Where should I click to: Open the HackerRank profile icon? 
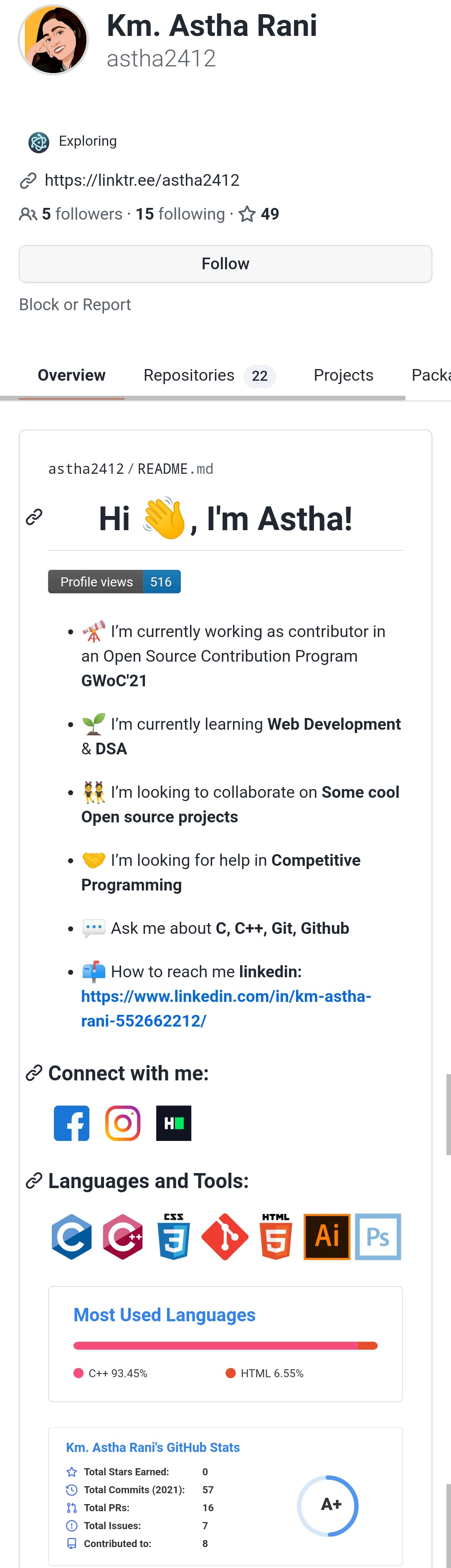pos(174,1123)
